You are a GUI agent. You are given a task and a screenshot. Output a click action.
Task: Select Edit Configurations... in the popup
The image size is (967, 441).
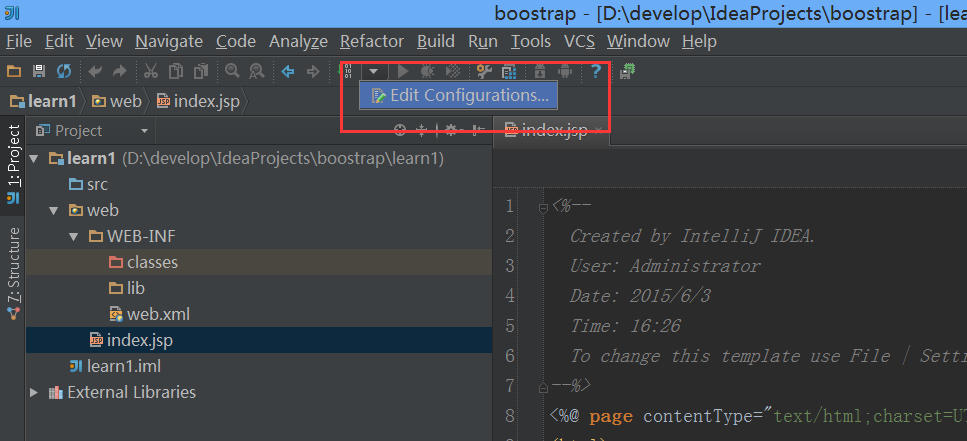click(x=459, y=96)
